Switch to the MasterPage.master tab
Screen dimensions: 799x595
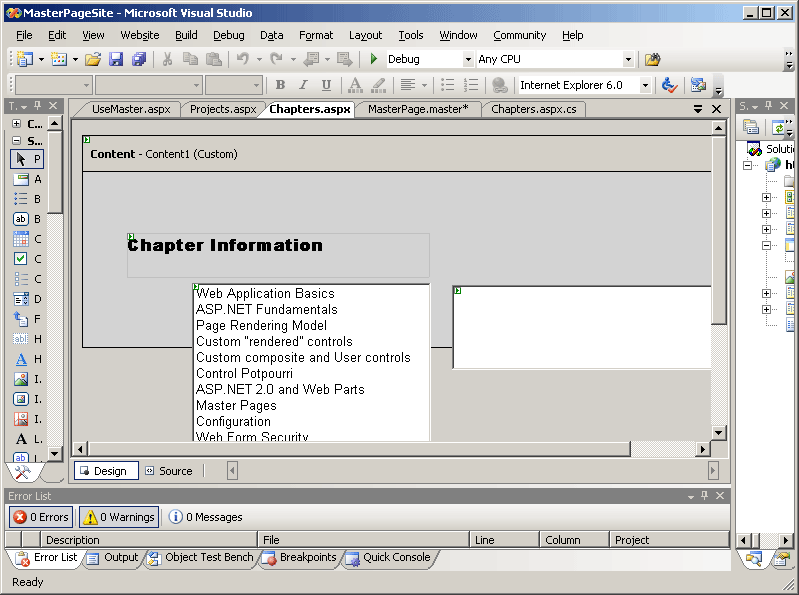(417, 109)
